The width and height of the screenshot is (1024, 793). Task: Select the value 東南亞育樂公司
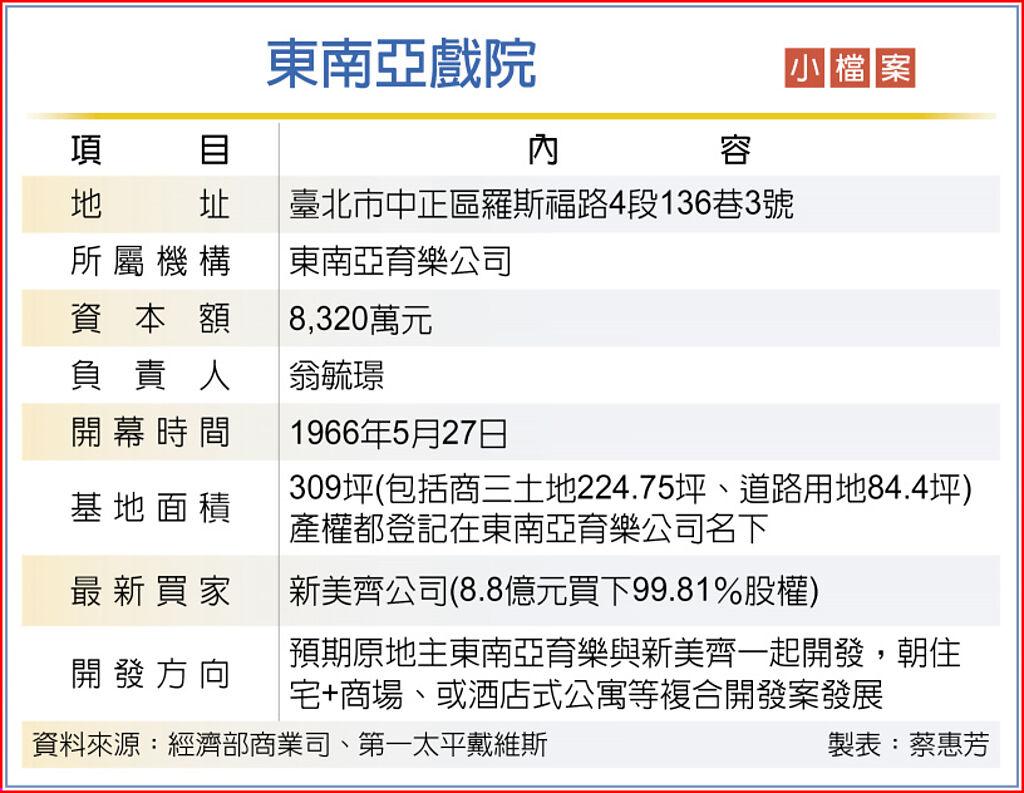tap(400, 261)
